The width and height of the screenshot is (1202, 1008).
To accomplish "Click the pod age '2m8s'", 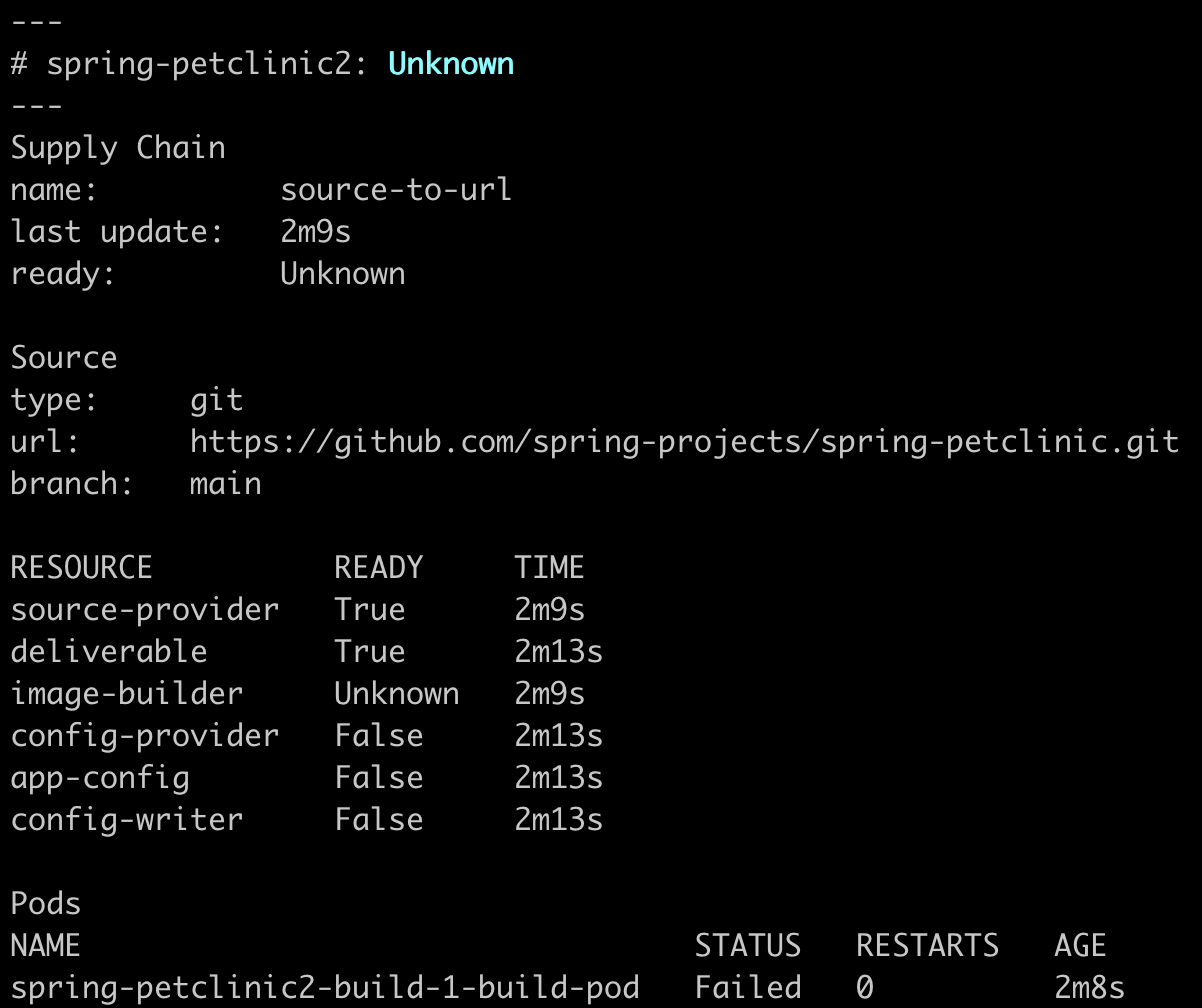I will pos(1090,988).
